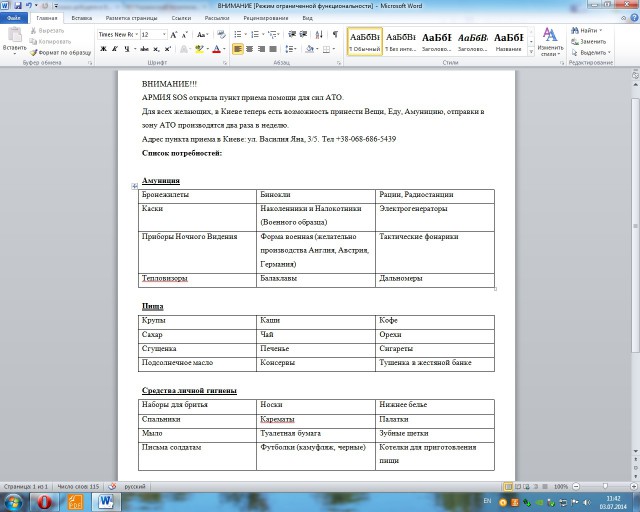Toggle italic (К) formatting
The width and height of the screenshot is (640, 512).
(113, 48)
